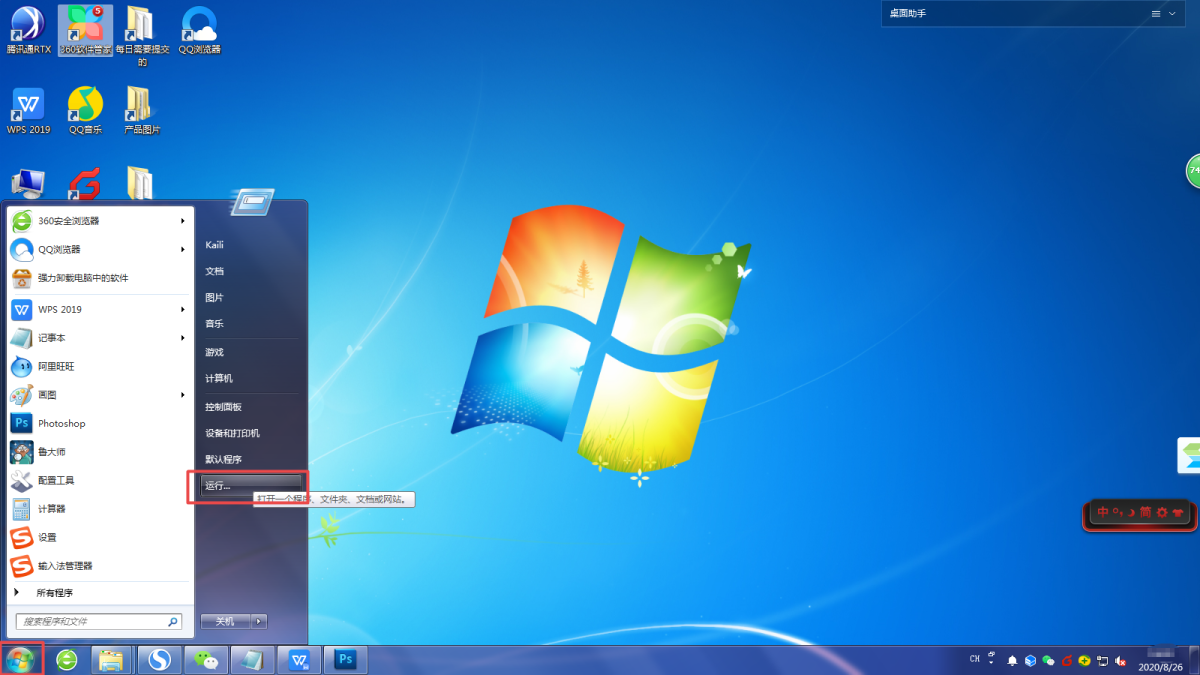Toggle the moon half-width icon on IME bar
This screenshot has height=675, width=1200.
[x=1132, y=513]
